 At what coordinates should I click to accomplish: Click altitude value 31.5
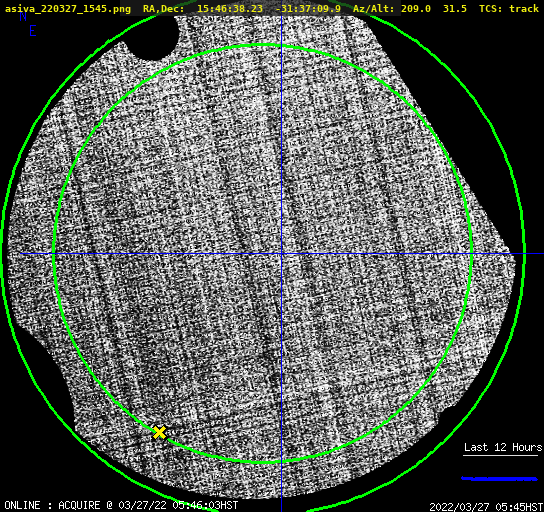[x=454, y=8]
